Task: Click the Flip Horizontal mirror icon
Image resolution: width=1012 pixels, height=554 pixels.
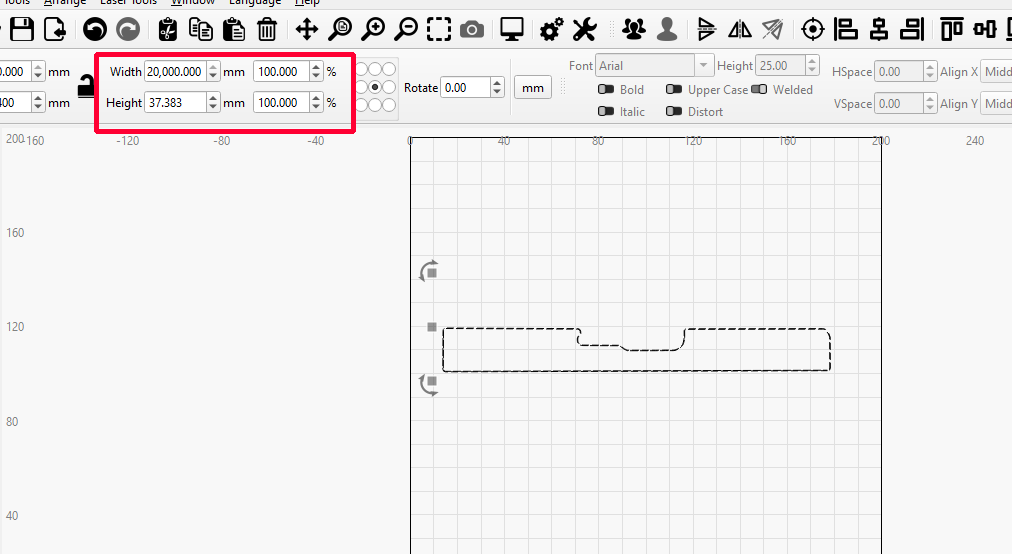Action: [x=740, y=29]
